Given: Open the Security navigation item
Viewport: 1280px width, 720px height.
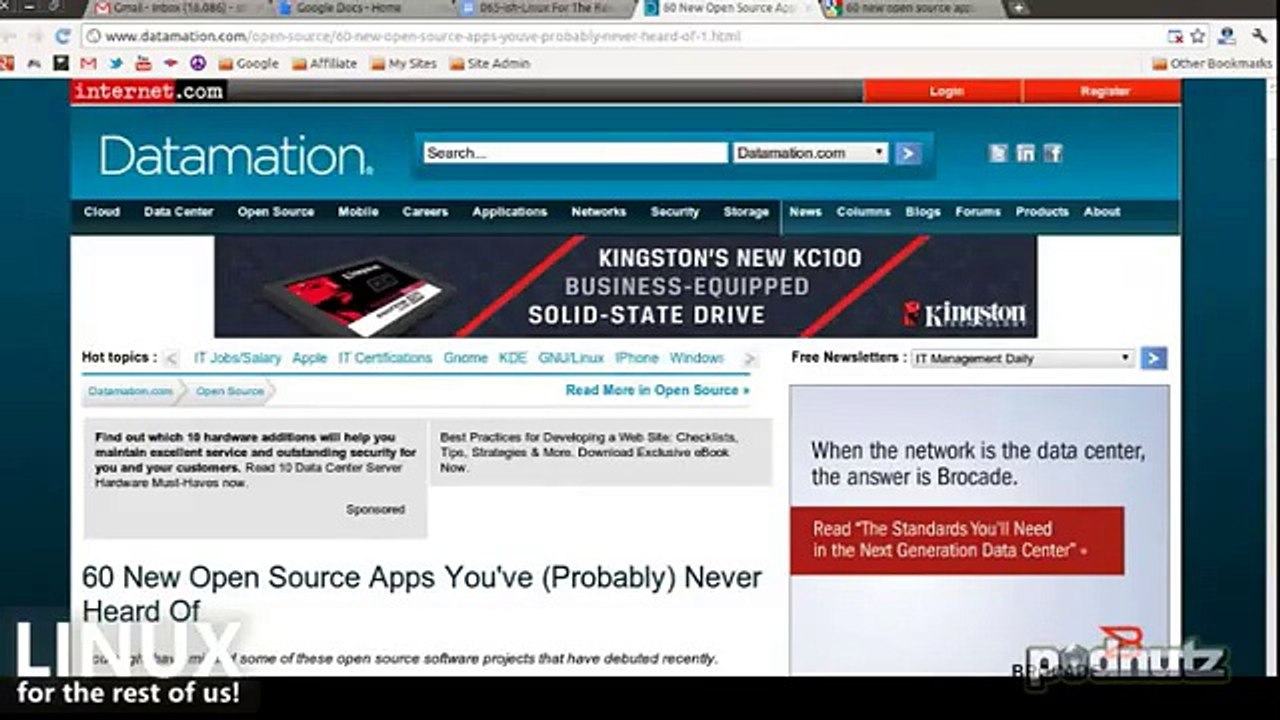Looking at the screenshot, I should [675, 212].
